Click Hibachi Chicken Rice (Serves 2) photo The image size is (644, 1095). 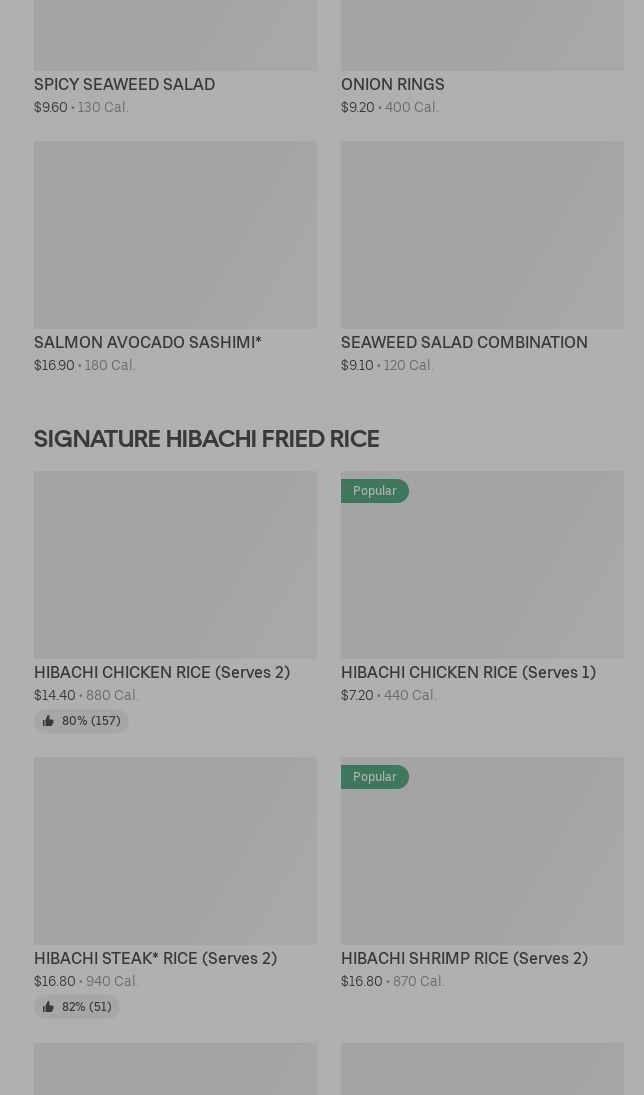click(x=175, y=565)
